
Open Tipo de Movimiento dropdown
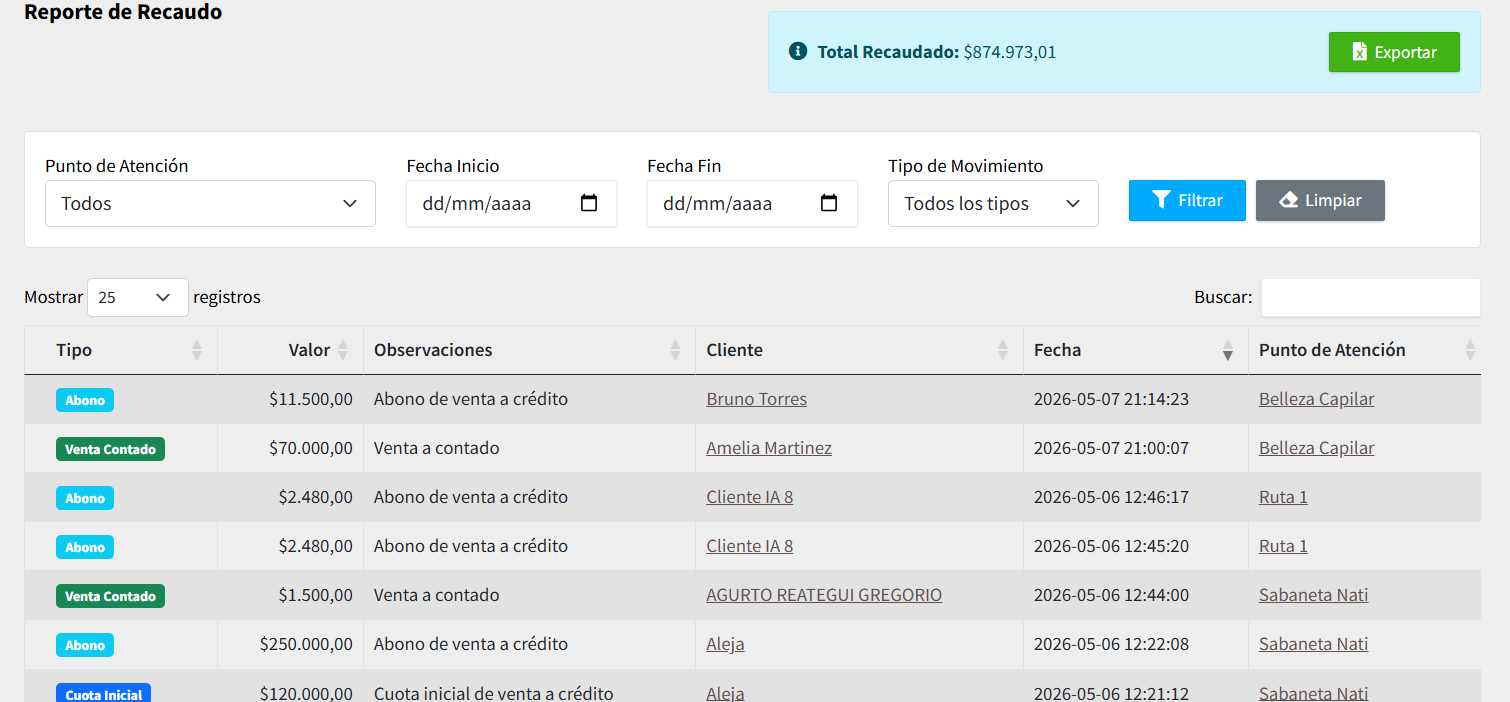(x=993, y=203)
